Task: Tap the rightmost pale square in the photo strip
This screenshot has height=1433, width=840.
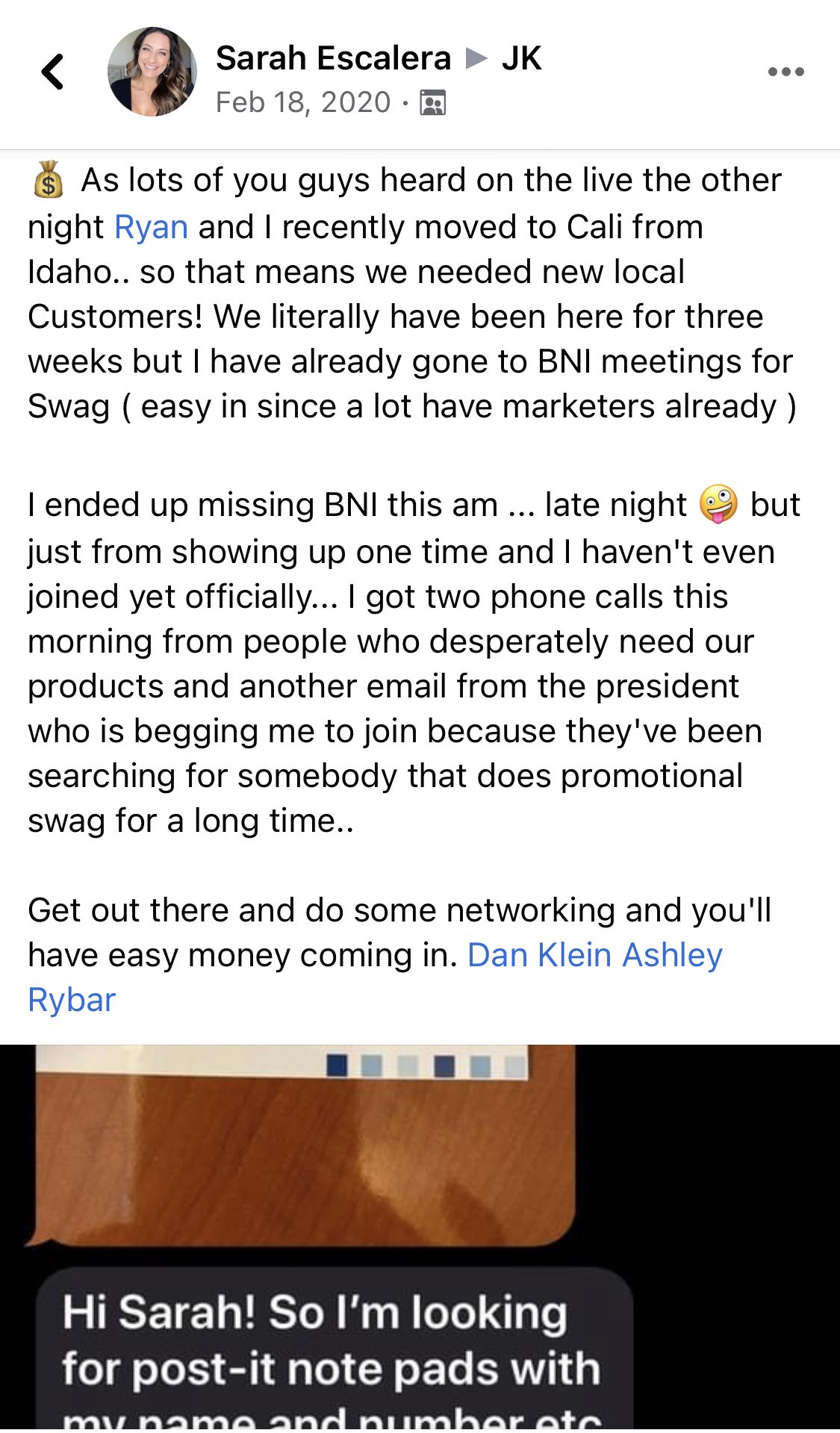Action: (x=514, y=1066)
